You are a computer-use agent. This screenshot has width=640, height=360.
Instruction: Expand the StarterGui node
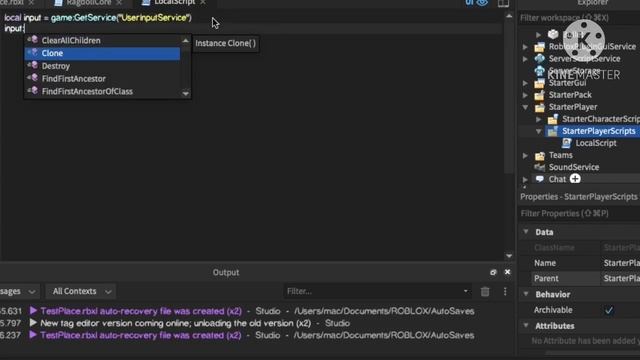click(x=525, y=83)
